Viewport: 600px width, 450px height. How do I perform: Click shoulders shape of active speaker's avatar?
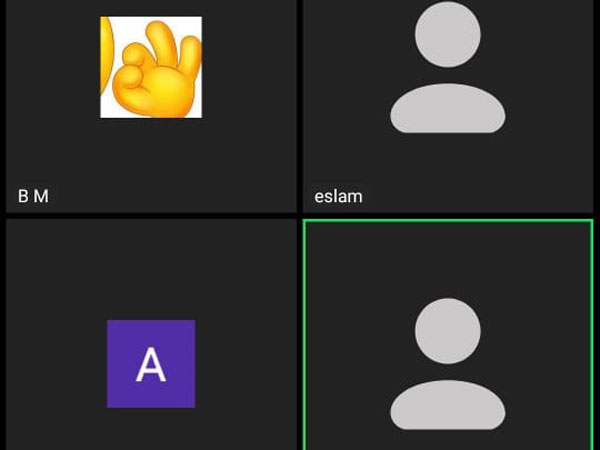[x=448, y=405]
